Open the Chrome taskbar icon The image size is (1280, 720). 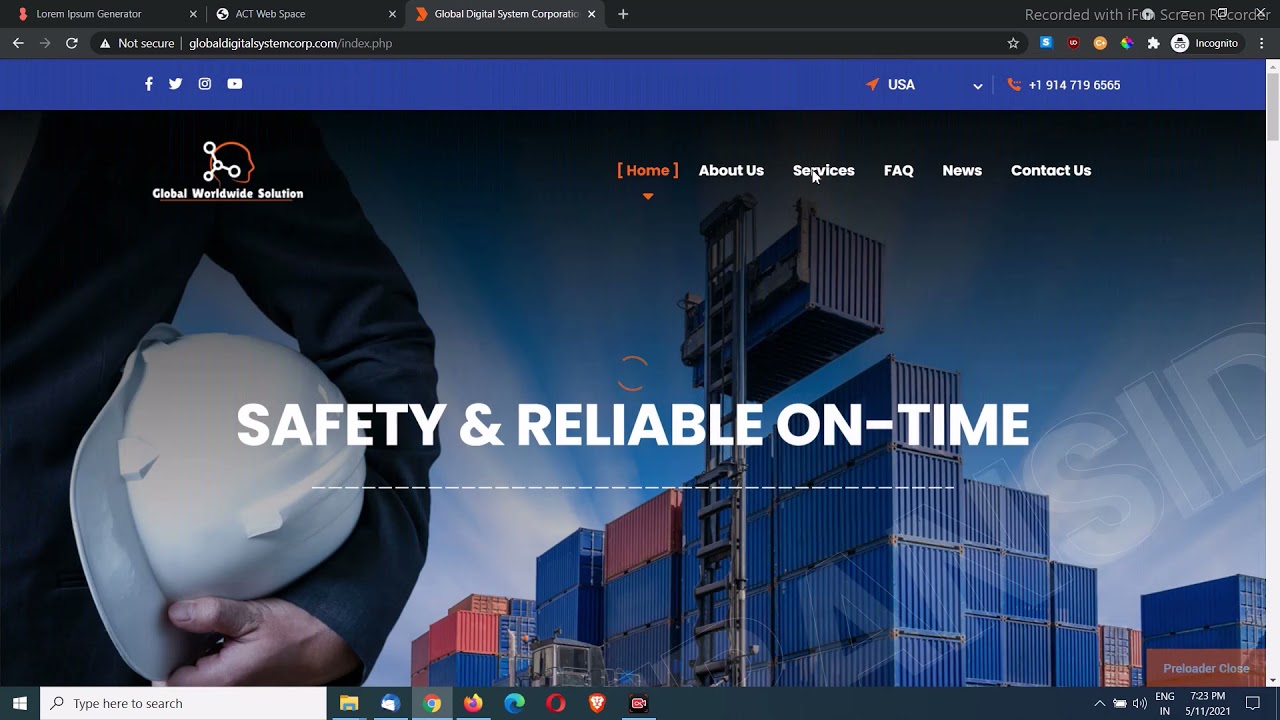pos(432,703)
